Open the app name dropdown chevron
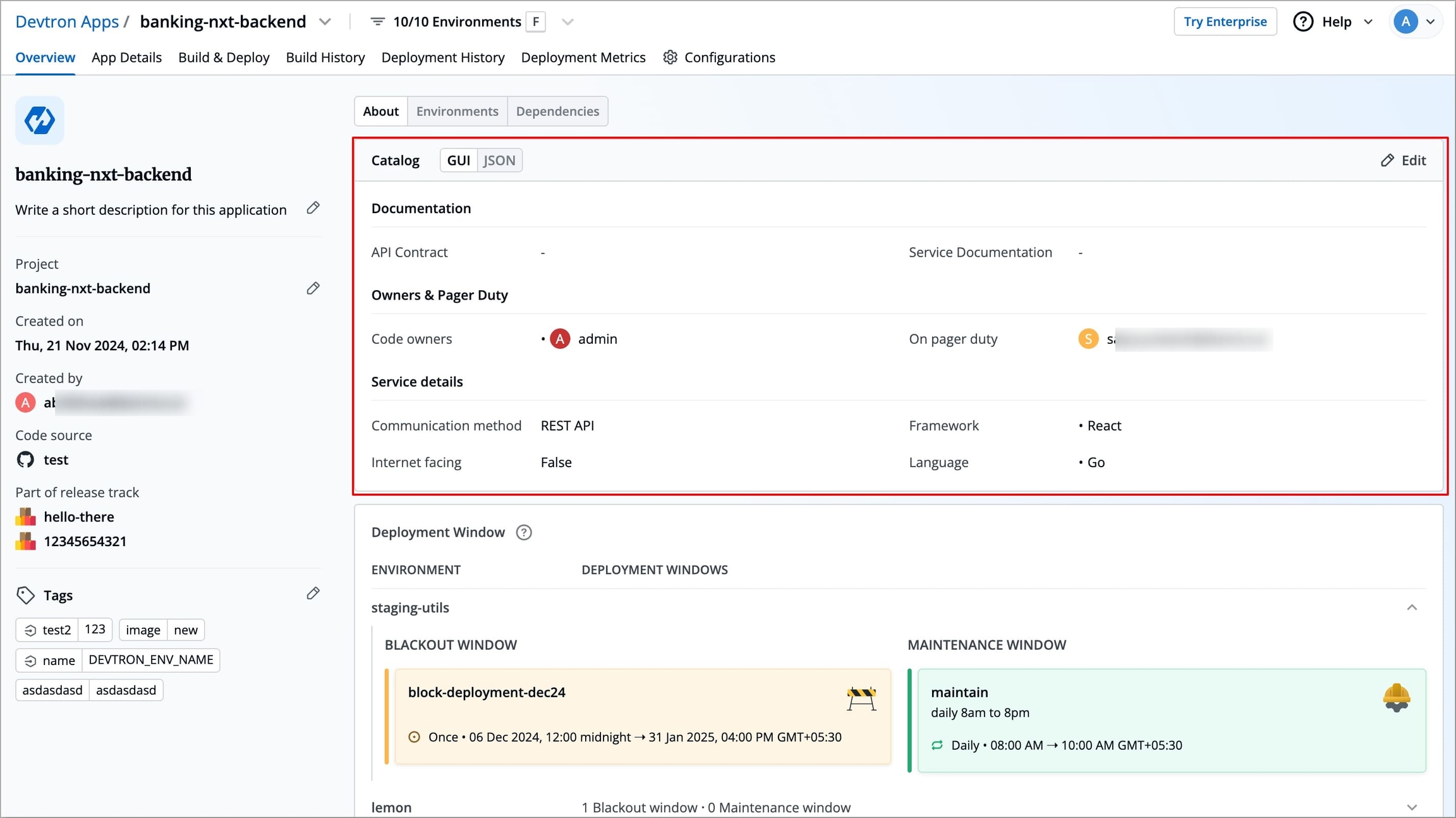Image resolution: width=1456 pixels, height=818 pixels. pos(325,21)
